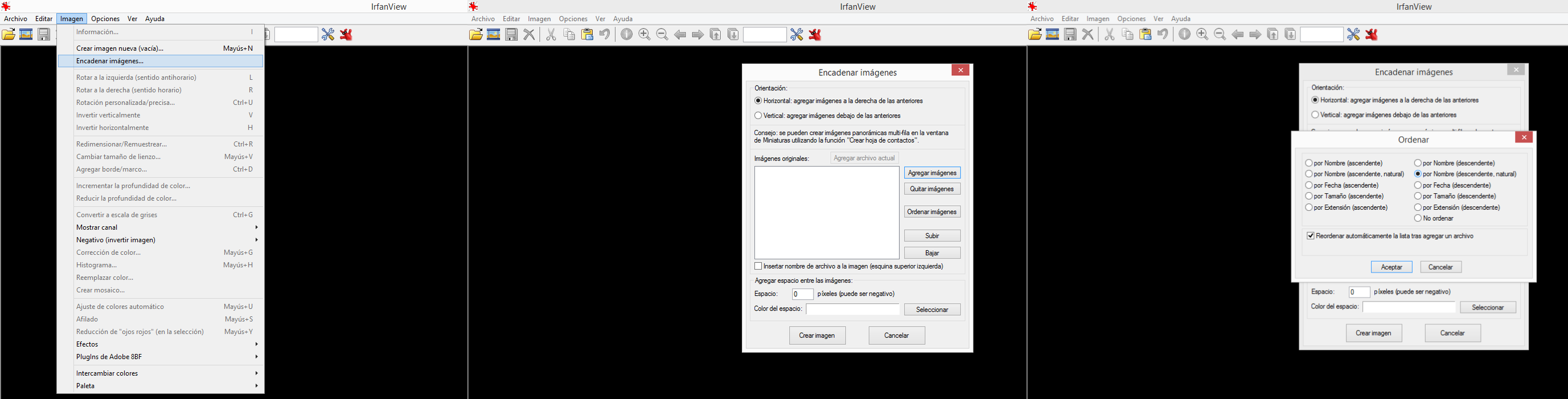Screen dimensions: 1568x399
Task: Click the paste clipboard icon in the middle window
Action: [x=588, y=35]
